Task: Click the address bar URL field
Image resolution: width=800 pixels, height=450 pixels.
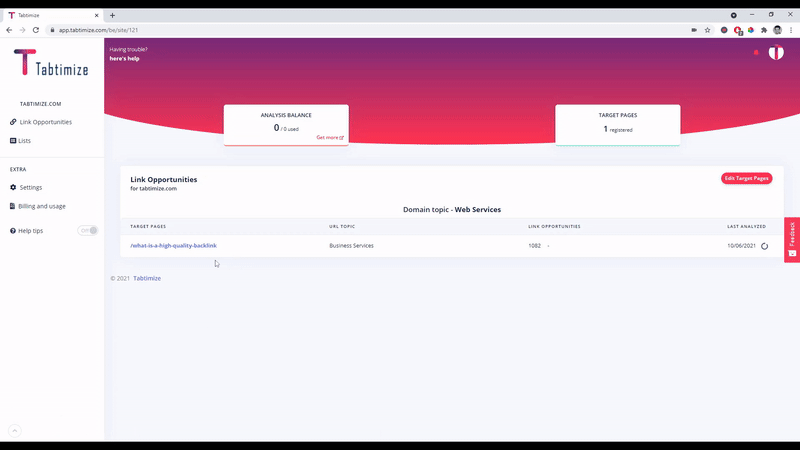Action: [x=367, y=30]
